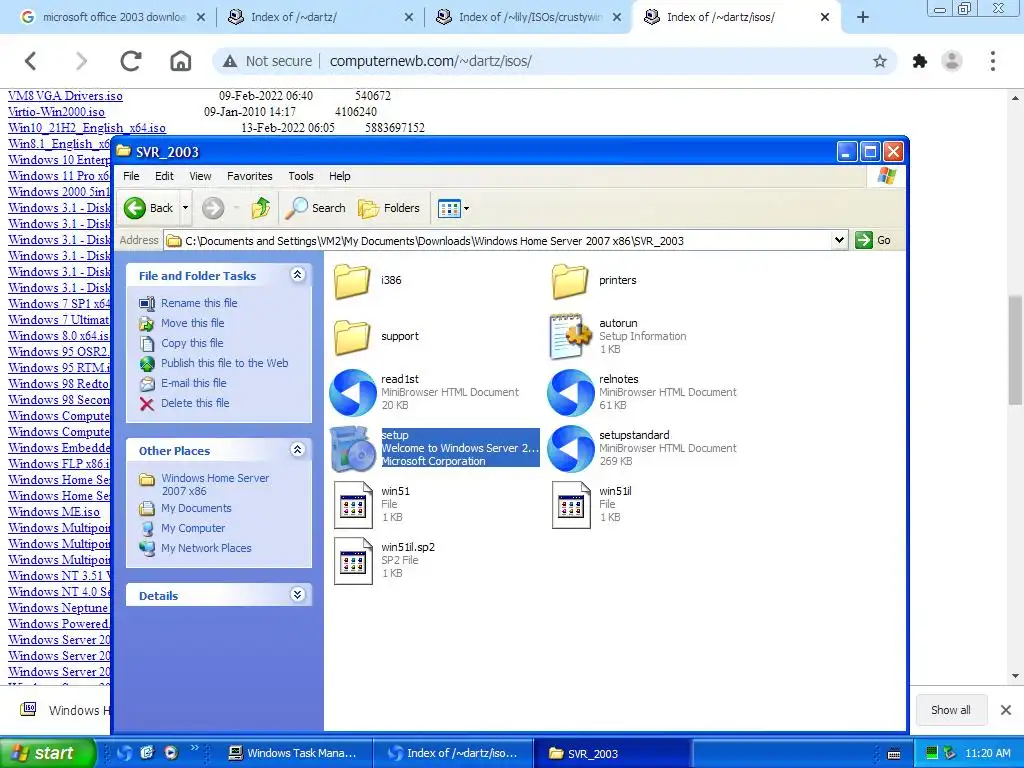This screenshot has height=768, width=1024.
Task: Click the Explorer Forward arrow button
Action: point(213,208)
